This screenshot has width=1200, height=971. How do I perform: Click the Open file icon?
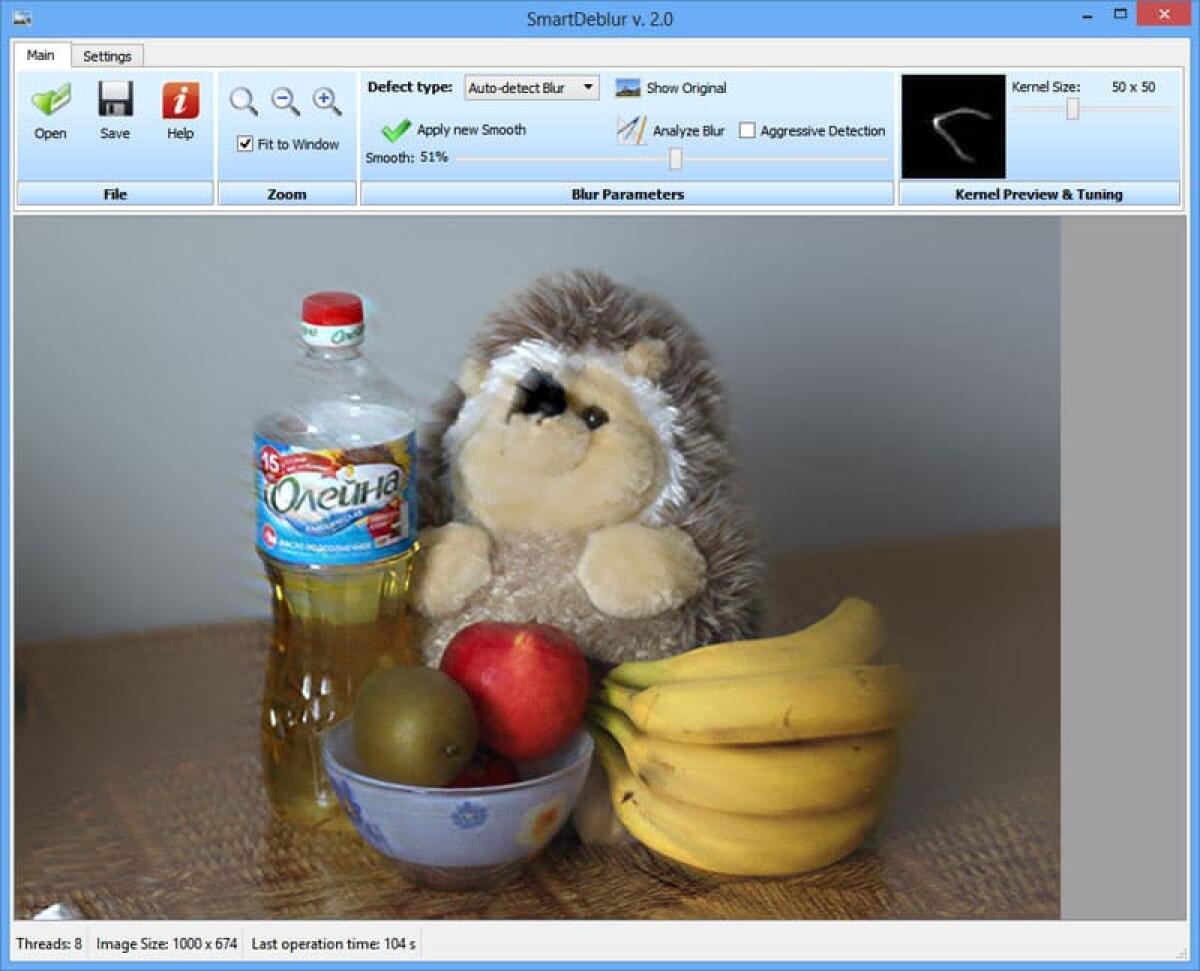coord(50,101)
